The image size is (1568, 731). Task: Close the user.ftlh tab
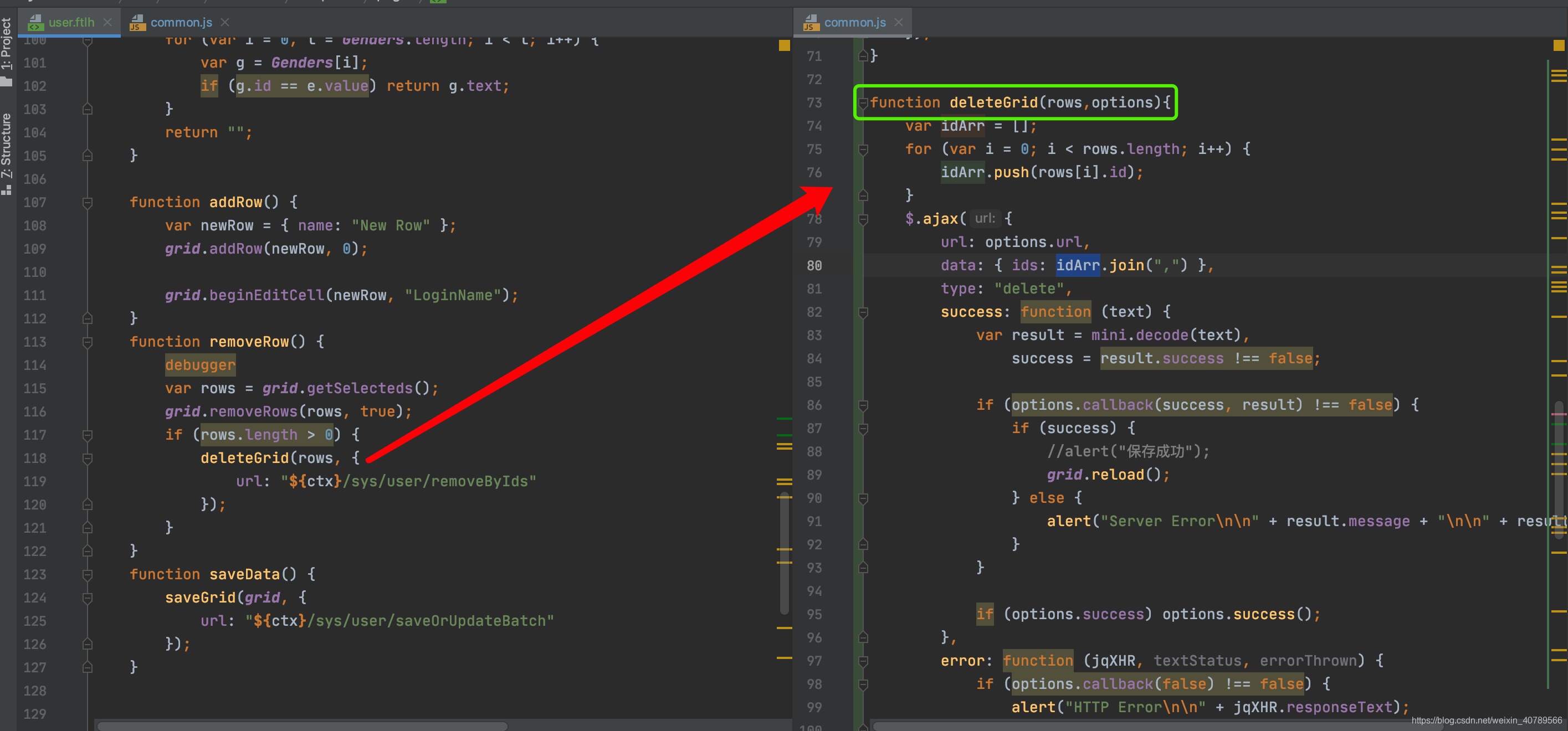[x=107, y=23]
